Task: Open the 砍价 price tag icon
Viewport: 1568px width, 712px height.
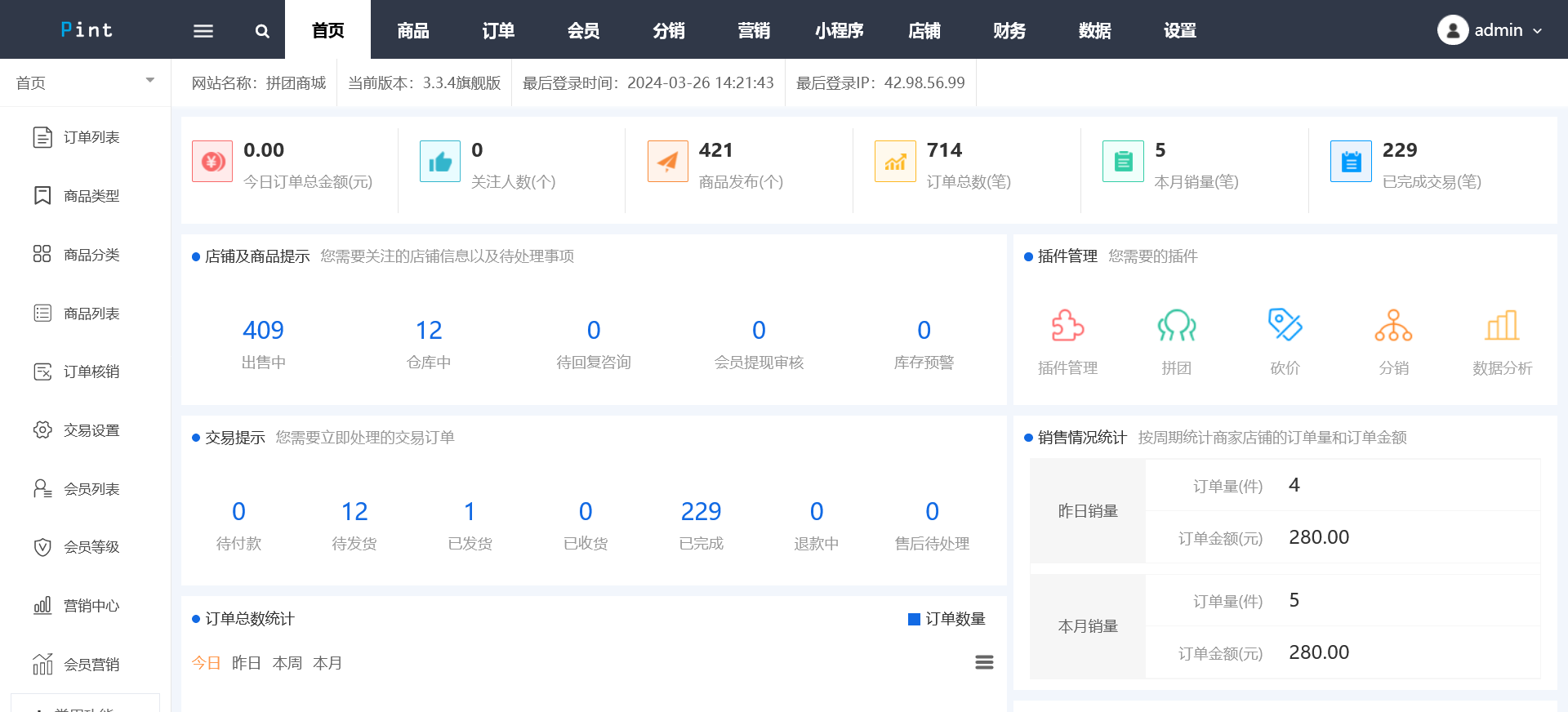Action: (1285, 326)
